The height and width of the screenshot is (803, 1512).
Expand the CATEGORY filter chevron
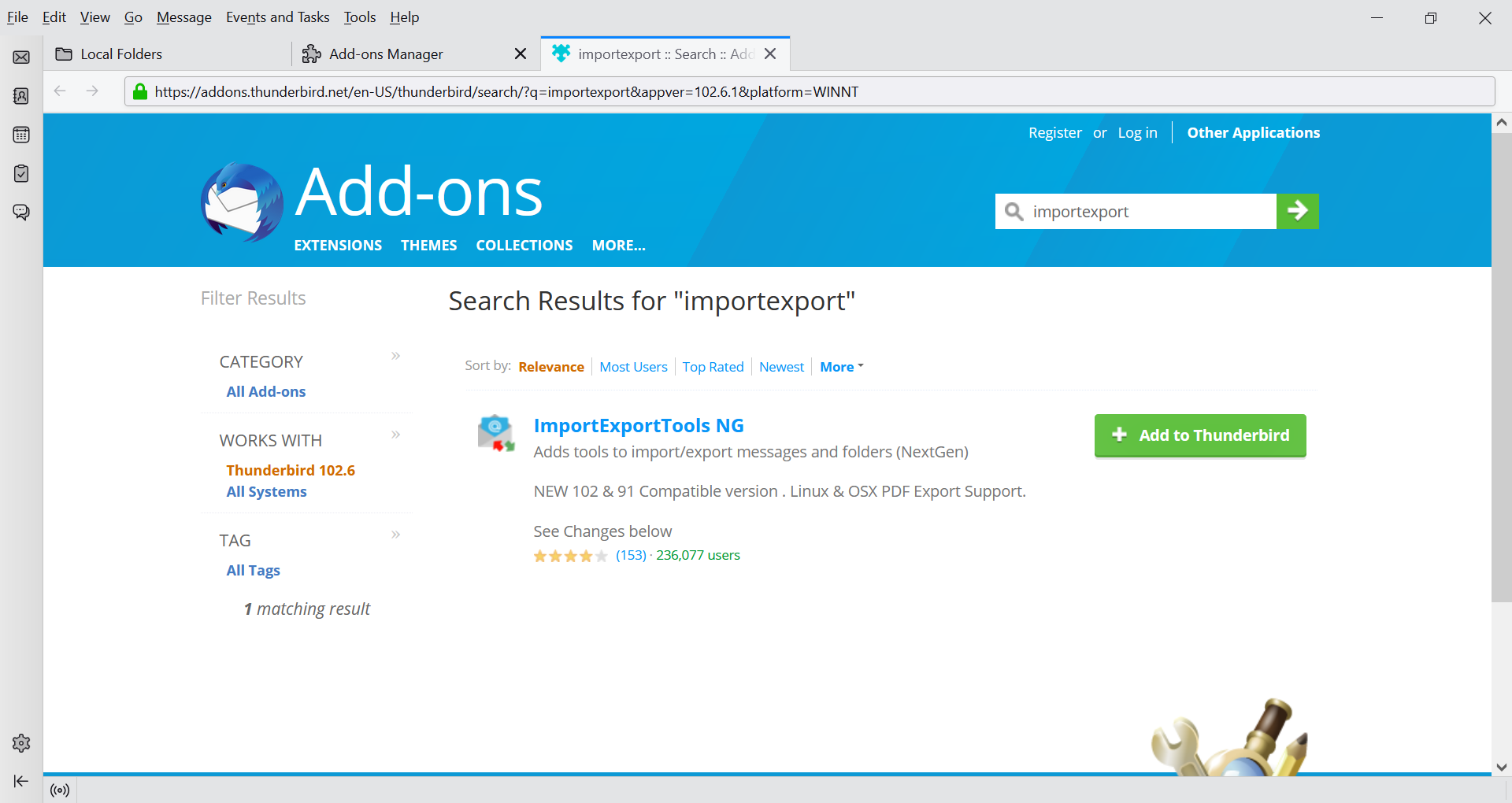396,356
